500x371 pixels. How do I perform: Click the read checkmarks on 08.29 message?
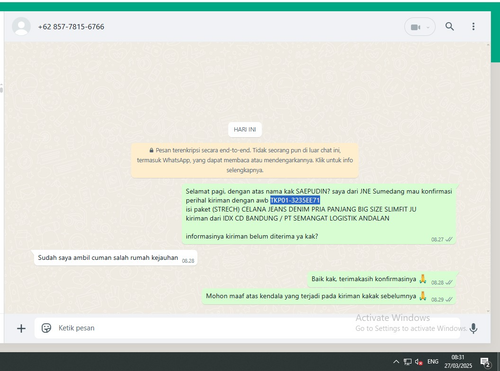pos(449,299)
